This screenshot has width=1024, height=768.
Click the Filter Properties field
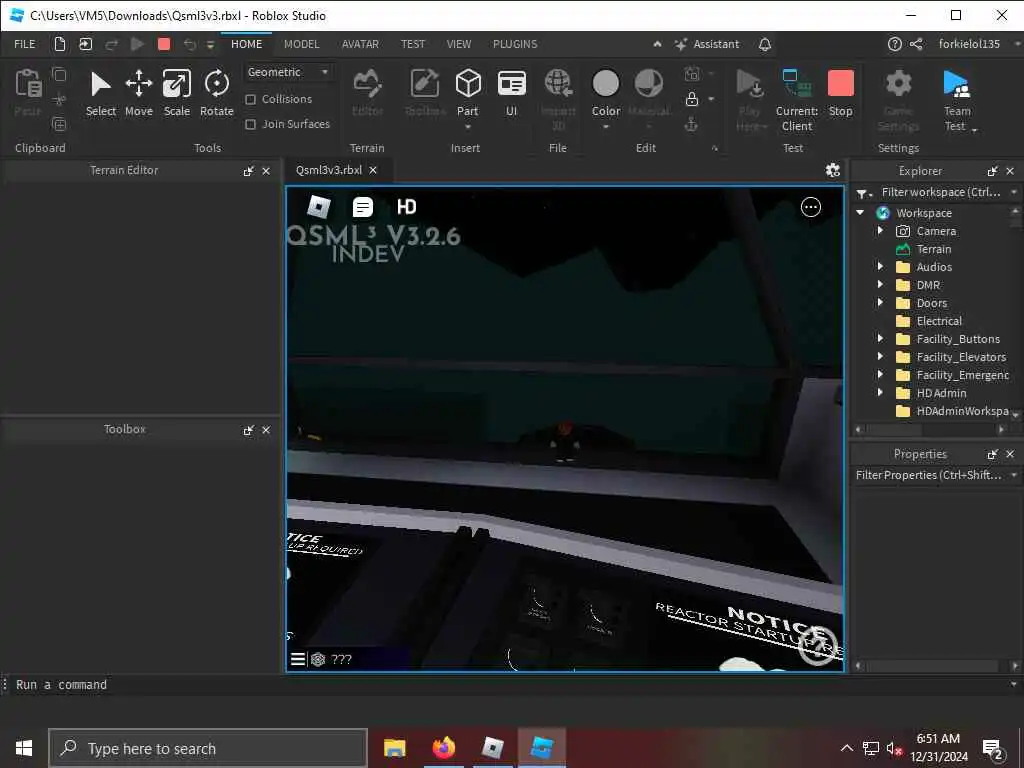[929, 475]
